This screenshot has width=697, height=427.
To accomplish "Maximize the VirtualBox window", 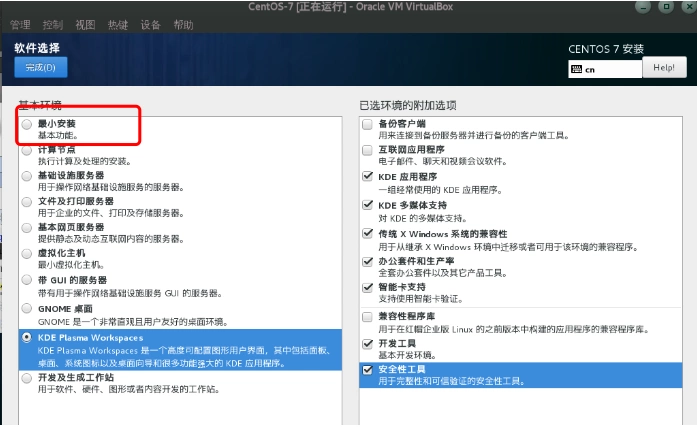I will tap(666, 7).
